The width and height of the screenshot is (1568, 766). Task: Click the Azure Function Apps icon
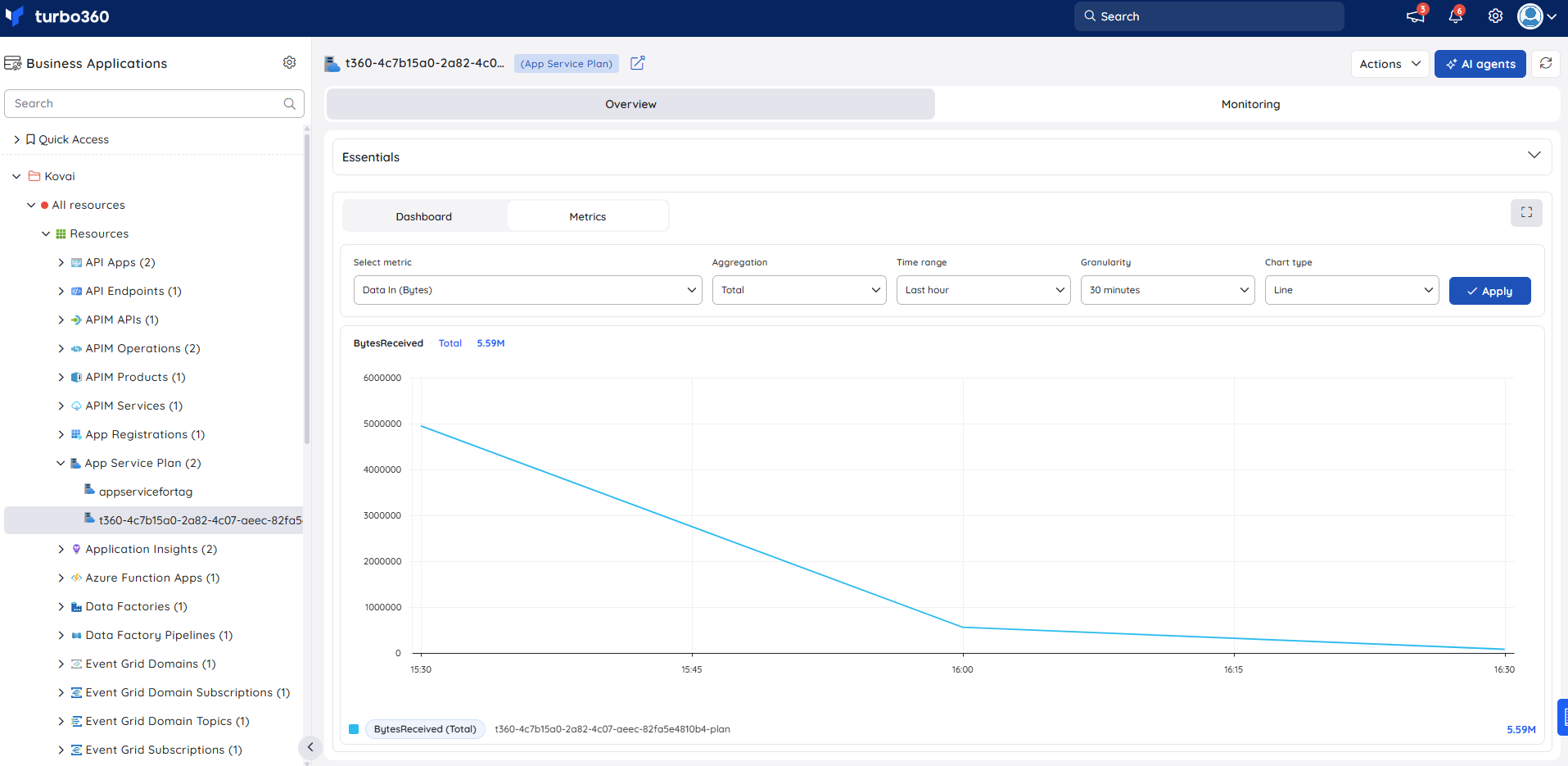pyautogui.click(x=76, y=578)
